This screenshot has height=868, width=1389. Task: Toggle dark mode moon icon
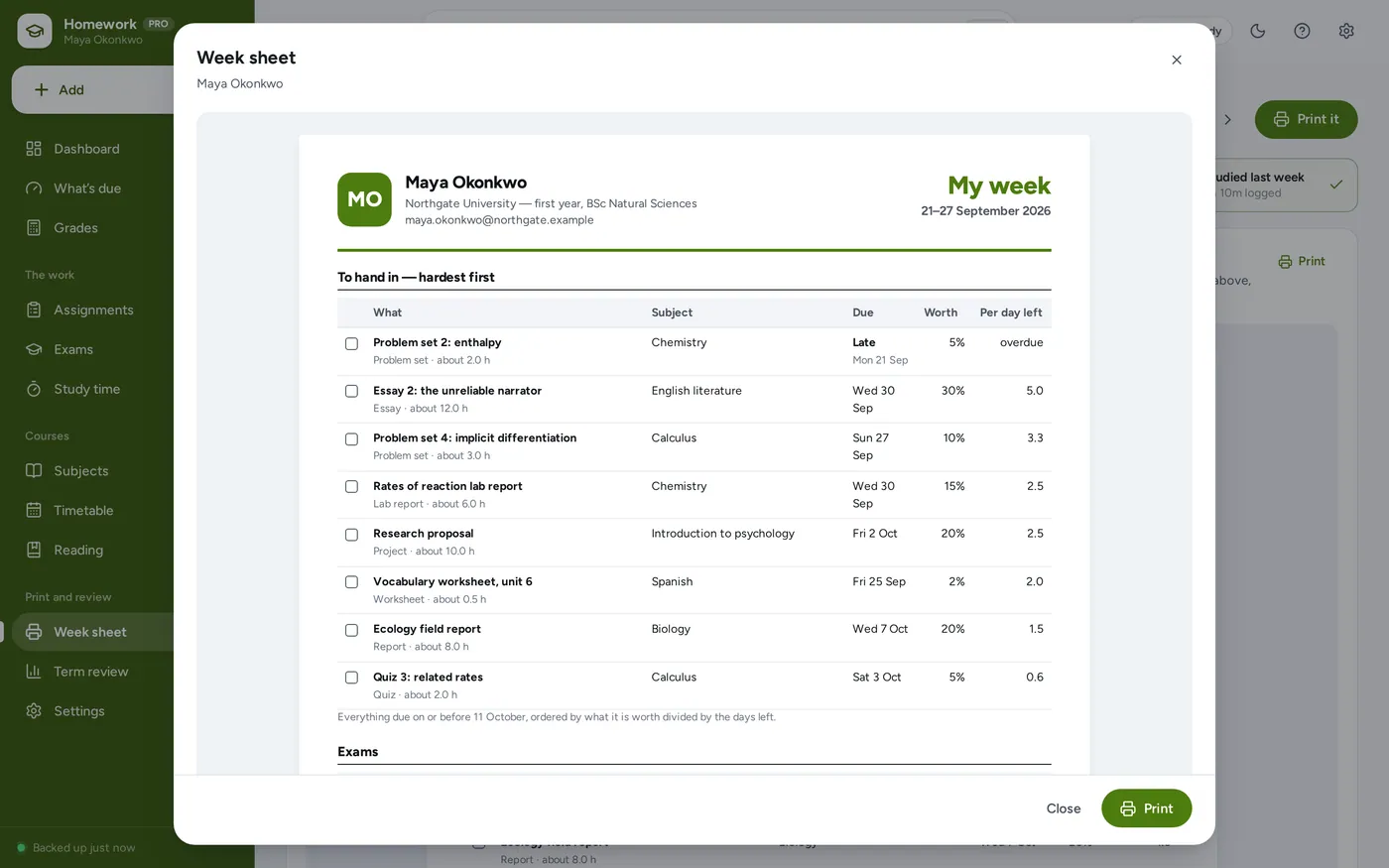click(x=1258, y=31)
